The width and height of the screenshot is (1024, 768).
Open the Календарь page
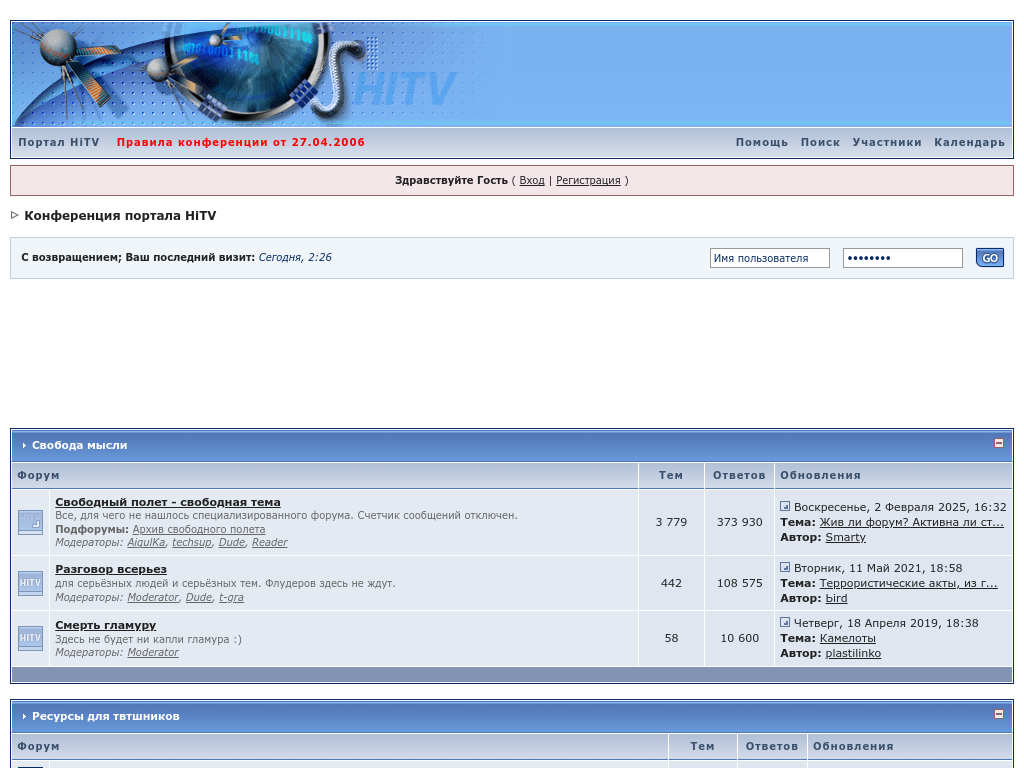click(x=969, y=143)
